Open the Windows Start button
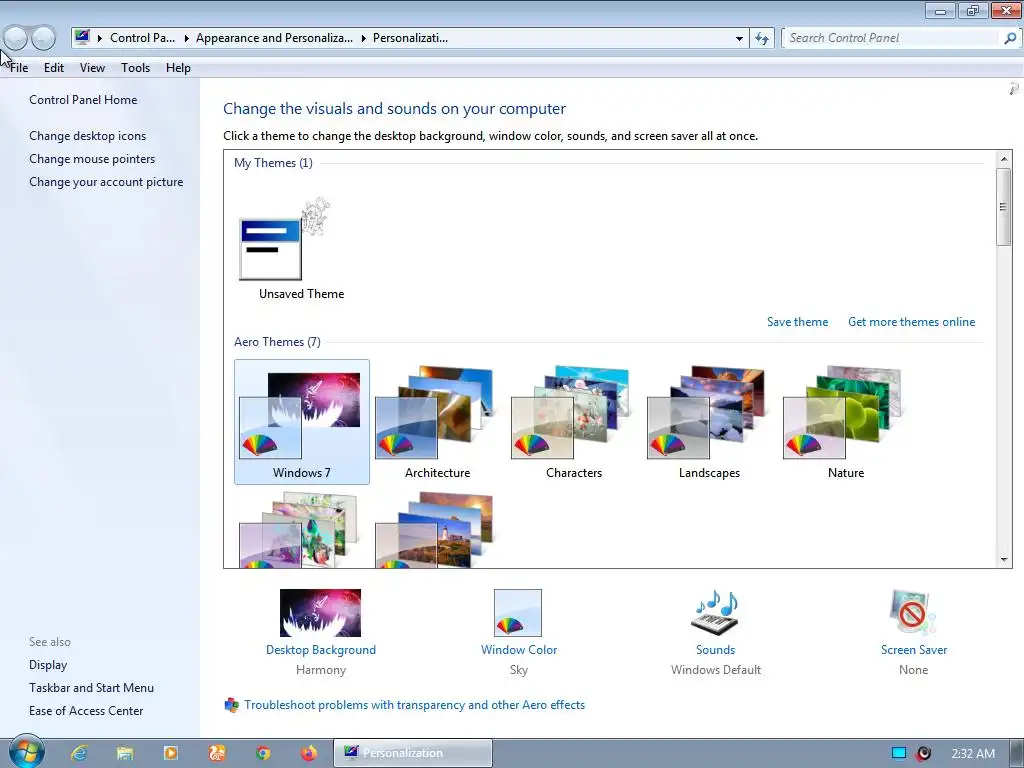The height and width of the screenshot is (768, 1024). 25,752
